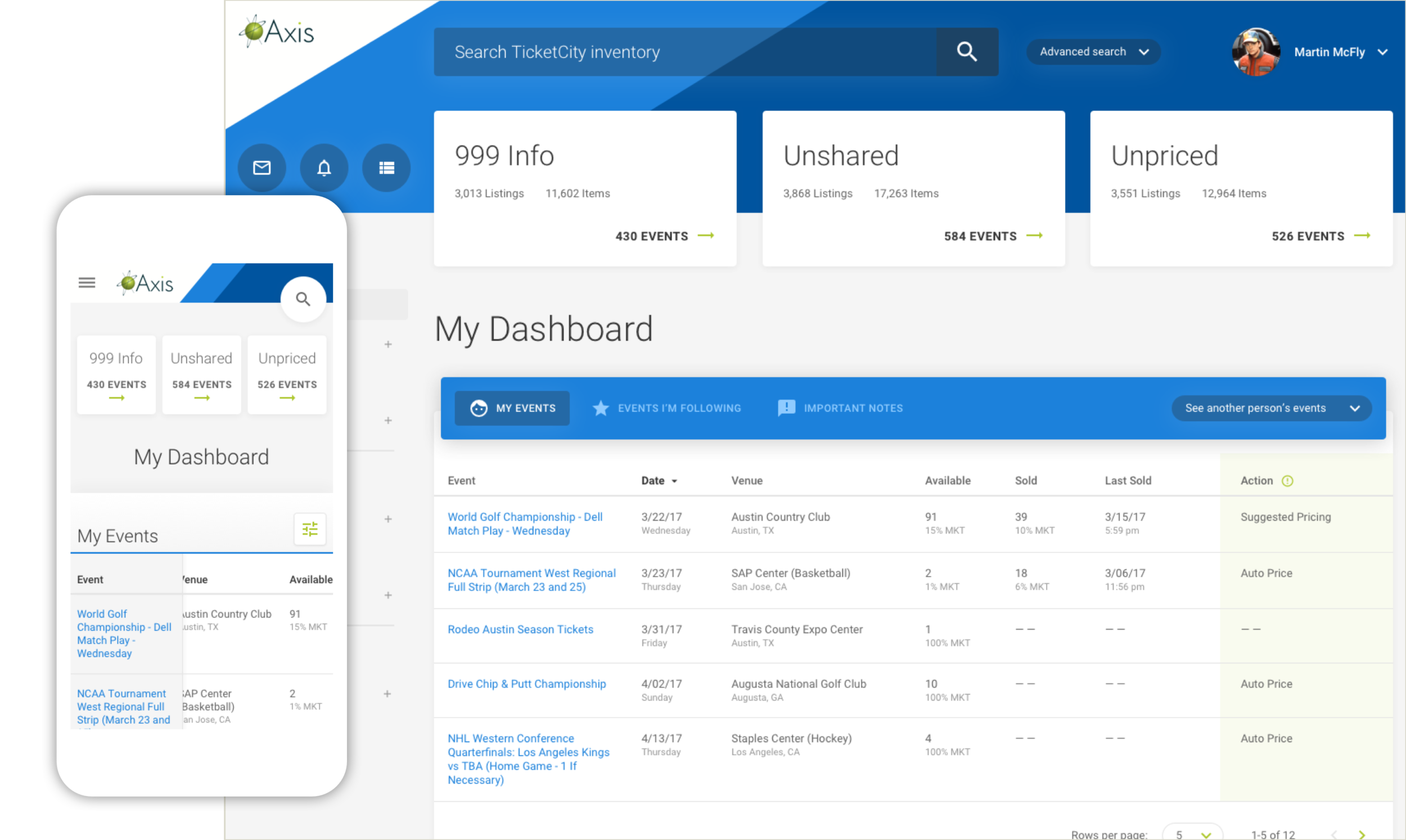Tap the arrow under mobile 430 EVENTS
The height and width of the screenshot is (840, 1406).
[x=116, y=398]
